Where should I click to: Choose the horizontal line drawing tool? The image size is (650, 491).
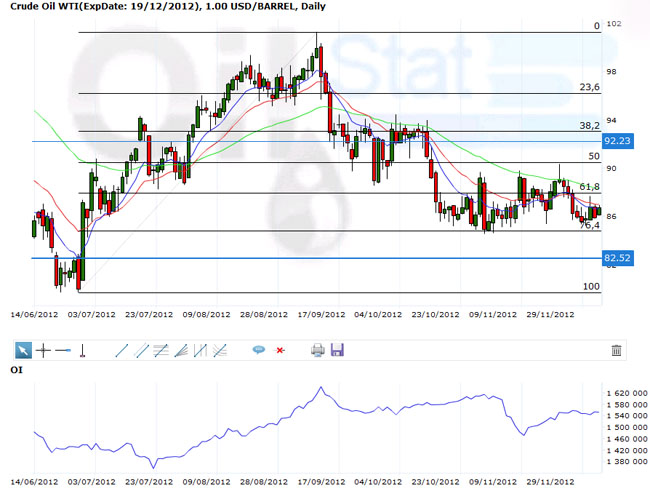pos(62,350)
